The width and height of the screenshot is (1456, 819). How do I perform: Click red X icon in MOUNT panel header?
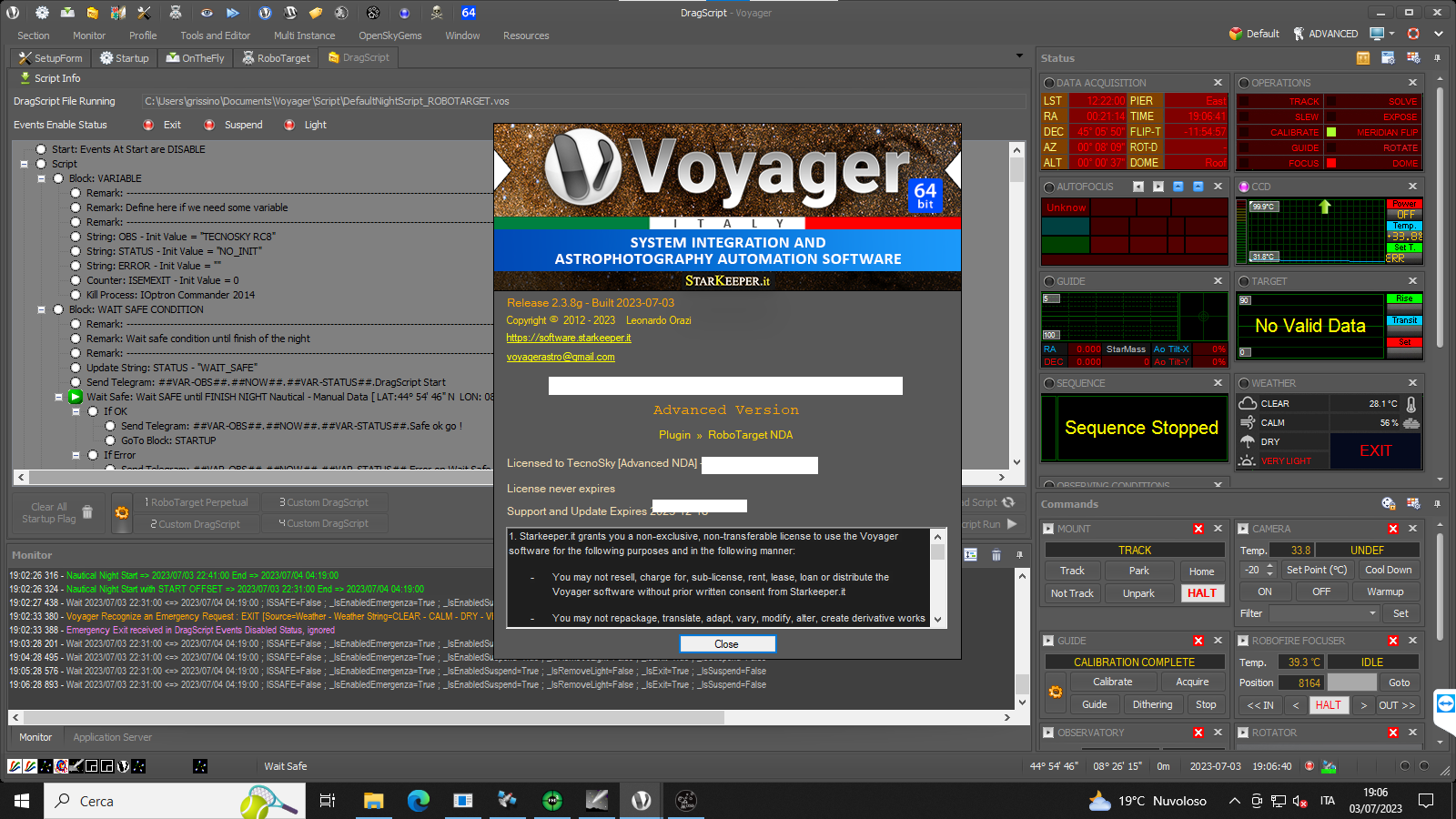[1198, 529]
